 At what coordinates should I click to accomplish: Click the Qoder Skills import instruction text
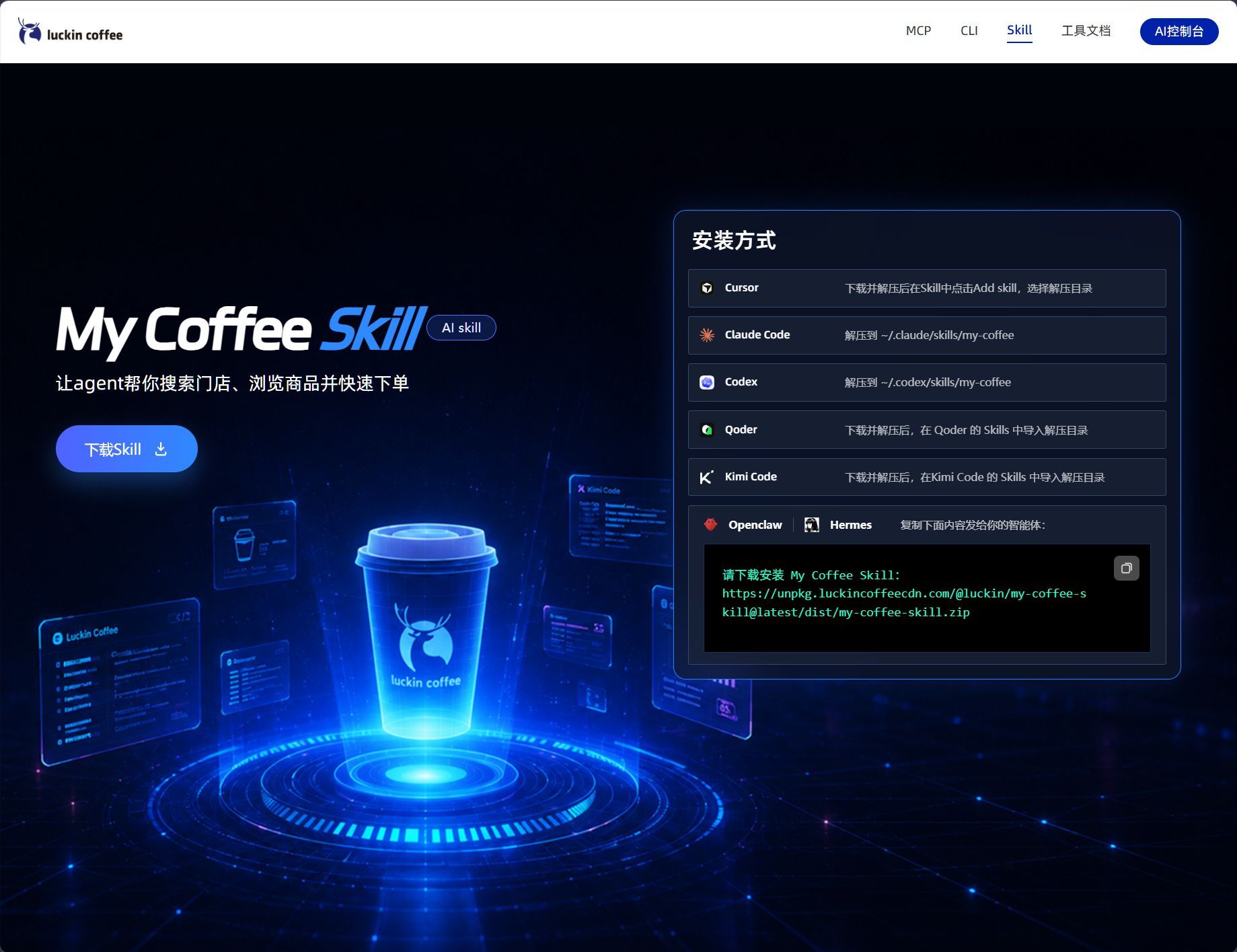coord(967,430)
